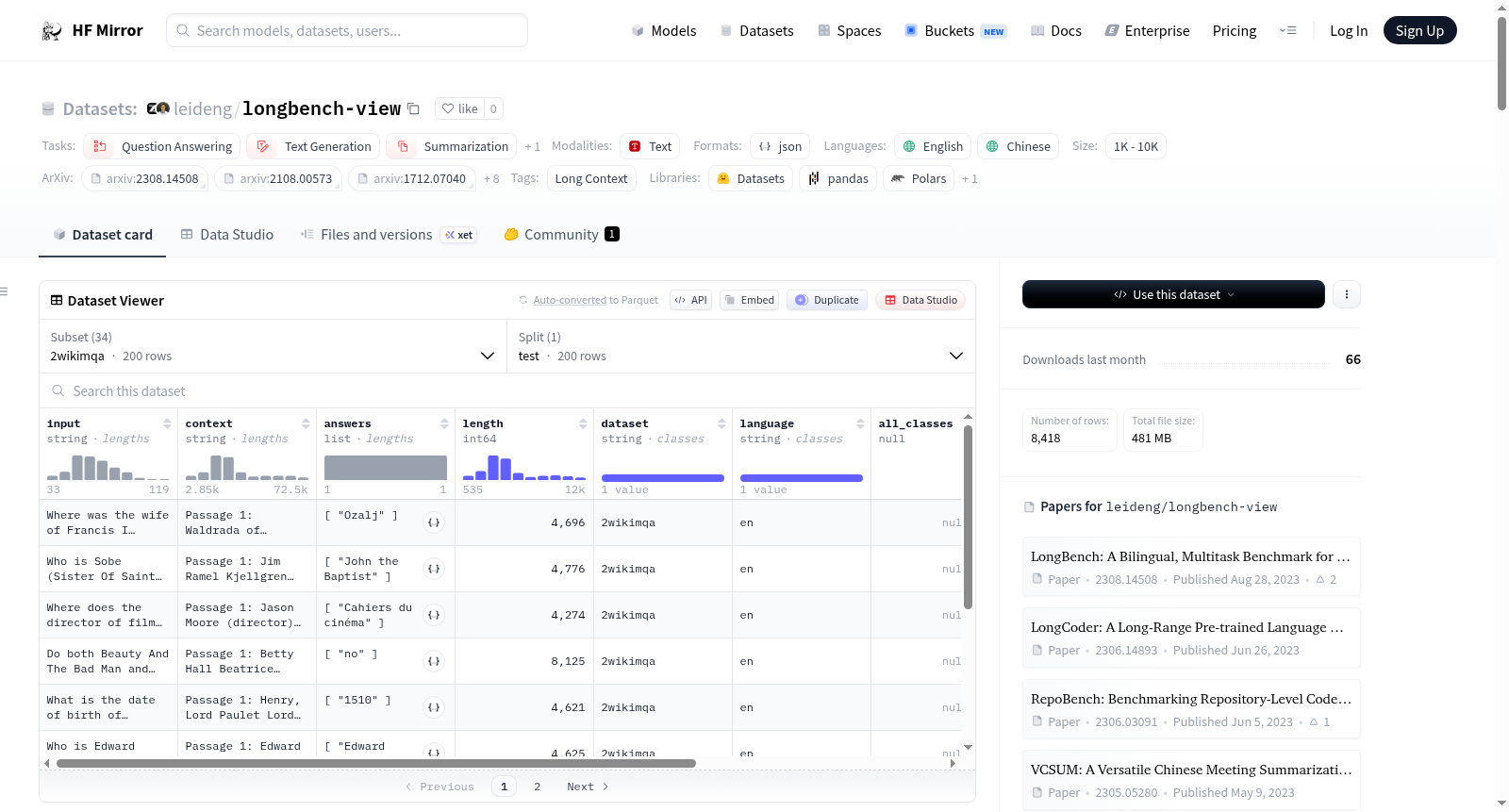Click the Log In link

click(1349, 31)
